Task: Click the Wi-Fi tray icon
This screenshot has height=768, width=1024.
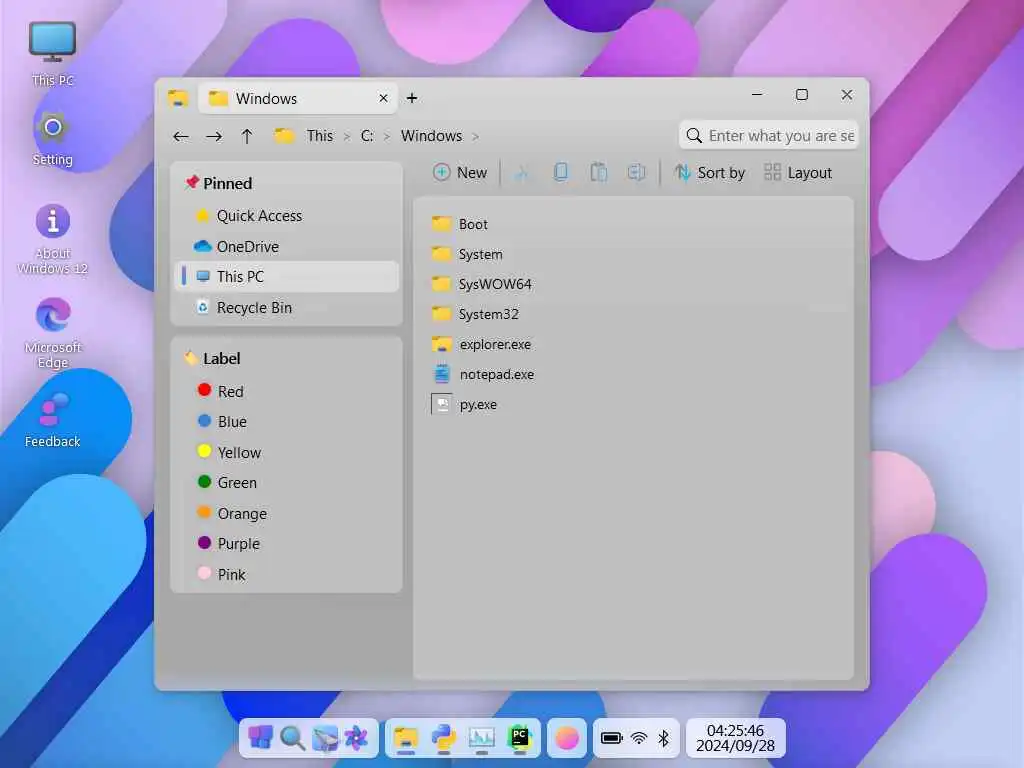Action: tap(639, 738)
